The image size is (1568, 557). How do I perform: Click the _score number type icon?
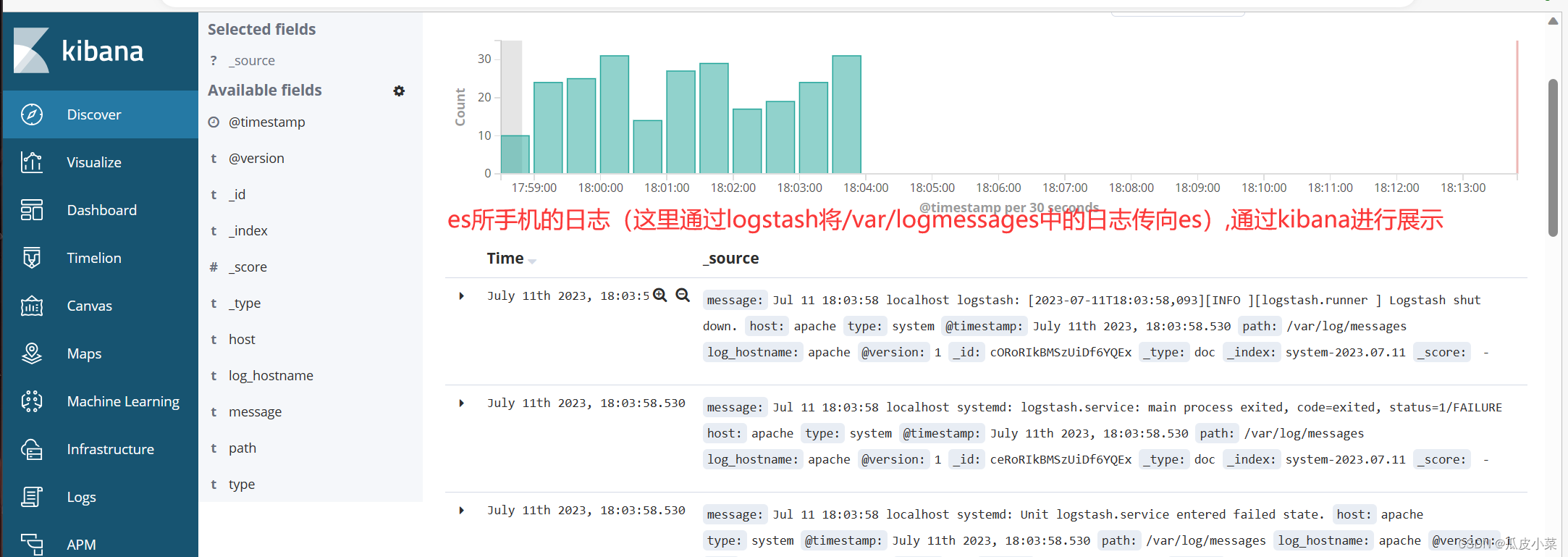click(x=214, y=267)
